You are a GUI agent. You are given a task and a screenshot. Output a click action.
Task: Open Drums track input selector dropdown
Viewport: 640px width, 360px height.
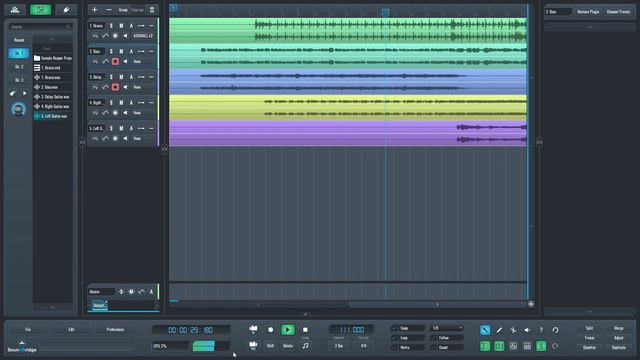pyautogui.click(x=143, y=36)
